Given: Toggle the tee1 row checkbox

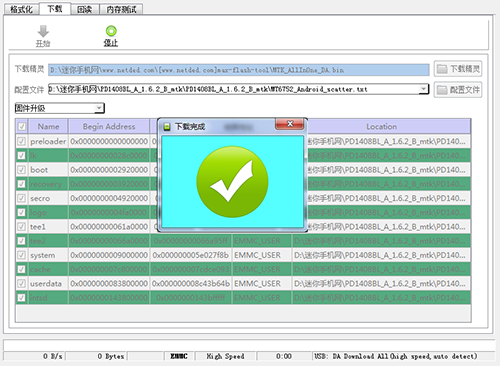Looking at the screenshot, I should (x=22, y=227).
